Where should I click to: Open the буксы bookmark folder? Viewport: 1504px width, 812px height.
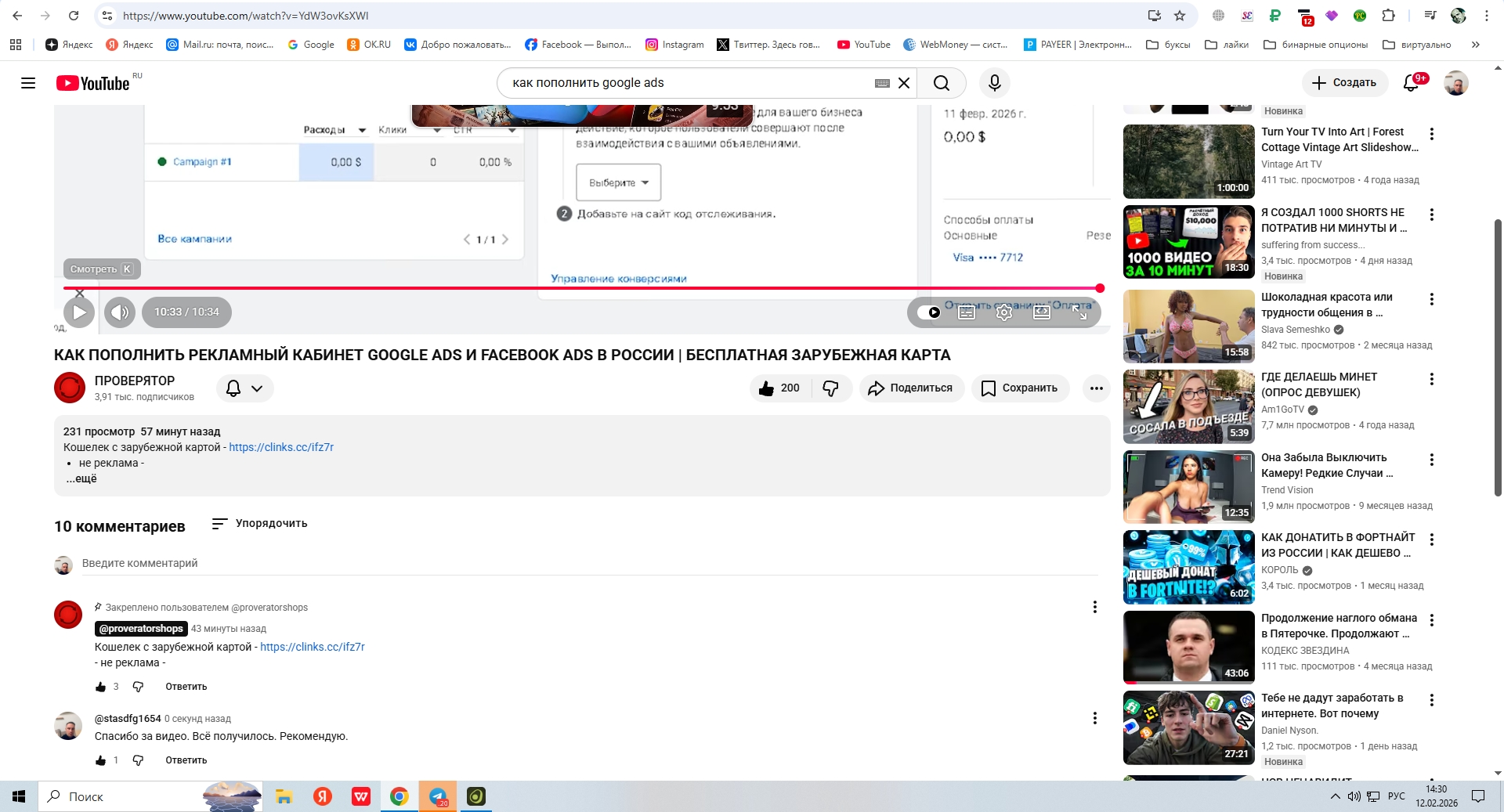(1168, 45)
